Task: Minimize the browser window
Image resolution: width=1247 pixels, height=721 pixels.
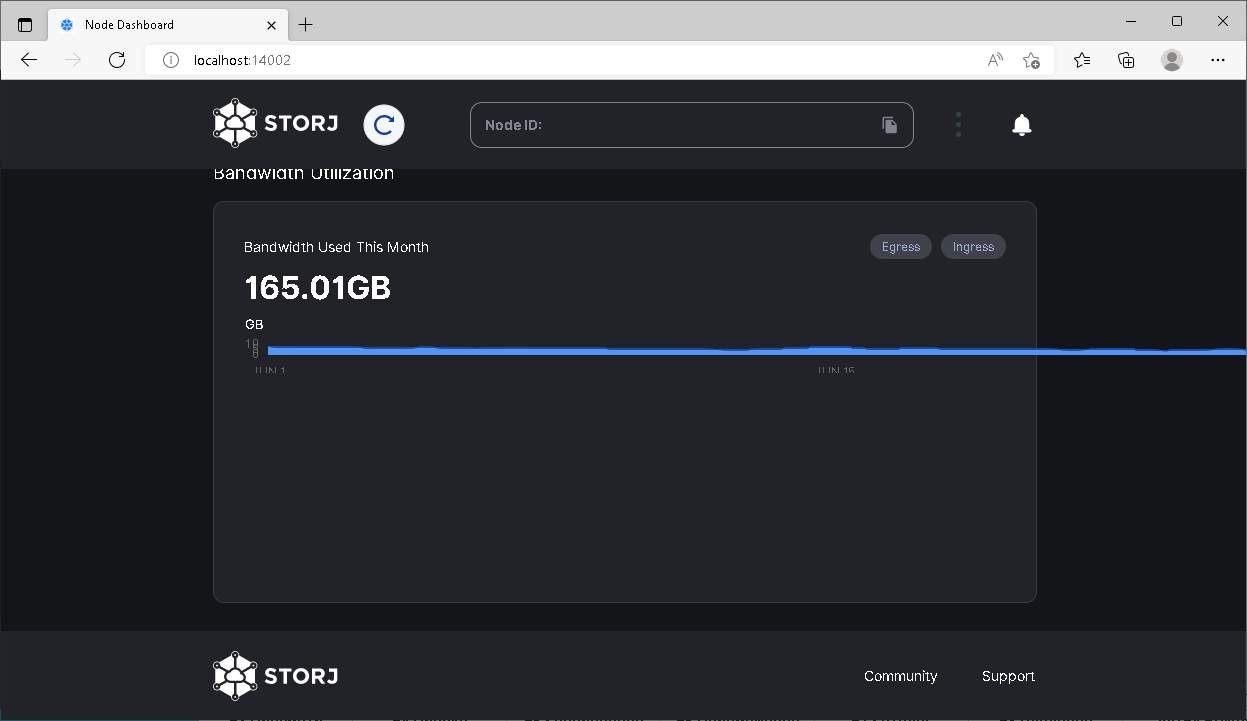Action: click(1132, 21)
